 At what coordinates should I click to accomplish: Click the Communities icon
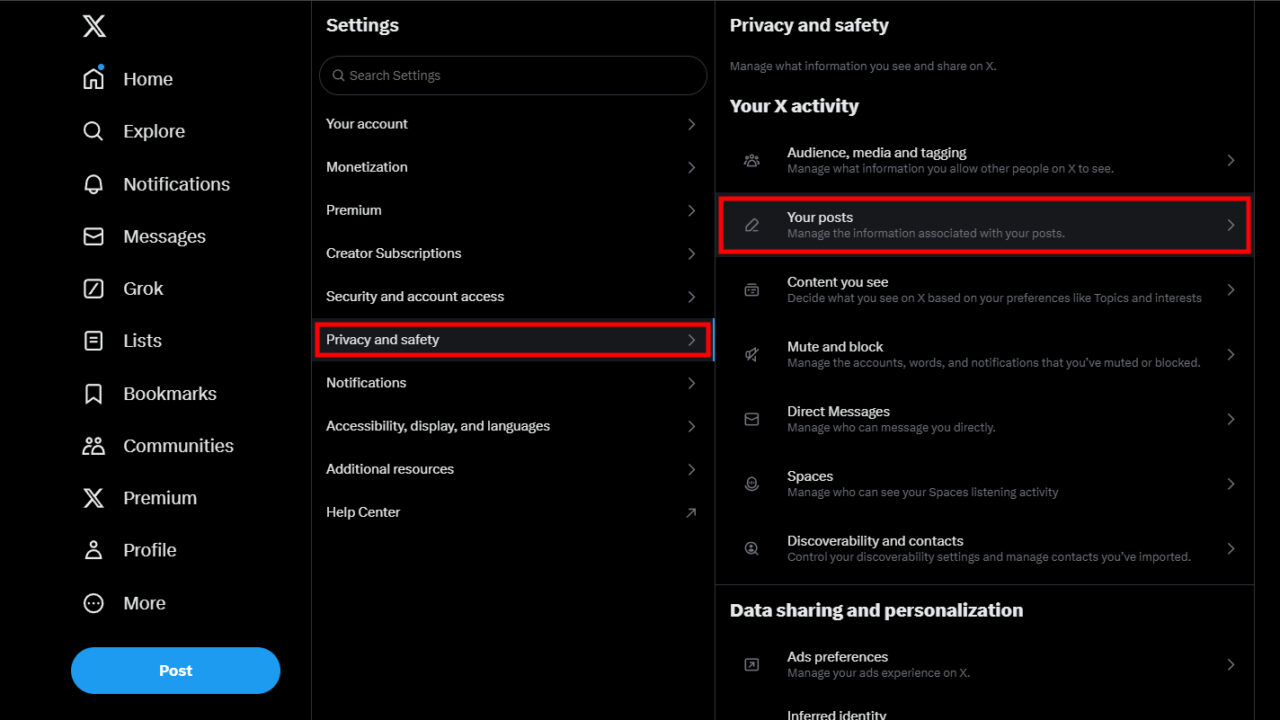(x=92, y=445)
